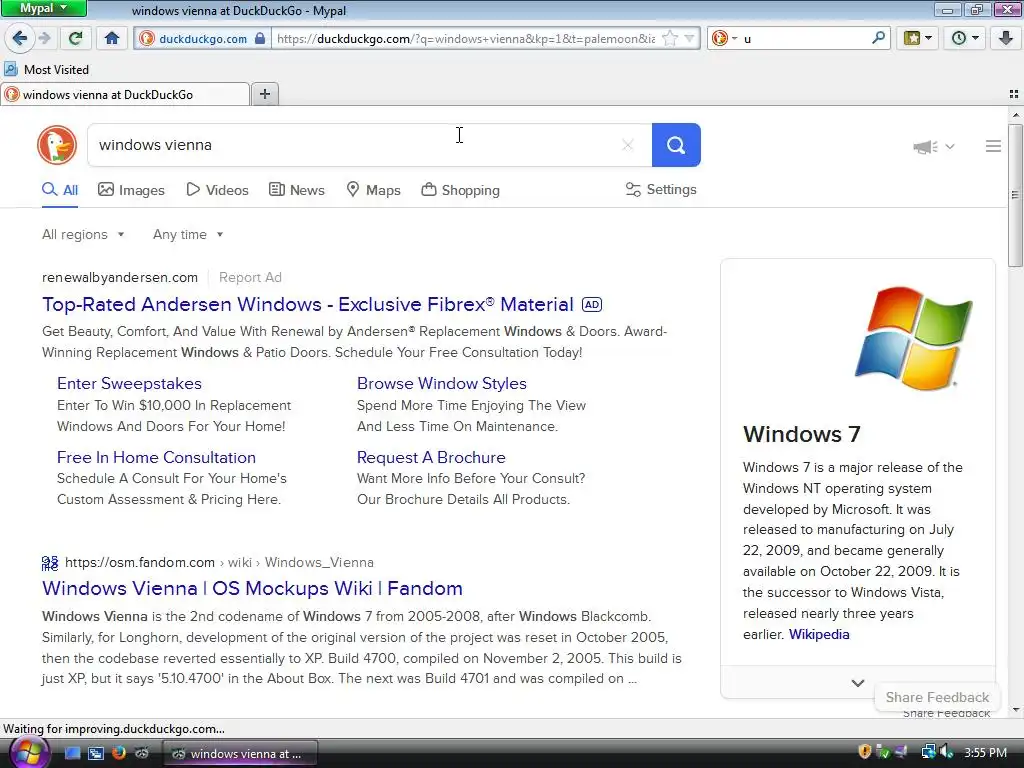This screenshot has height=768, width=1024.
Task: Select the All results tab
Action: tap(60, 190)
